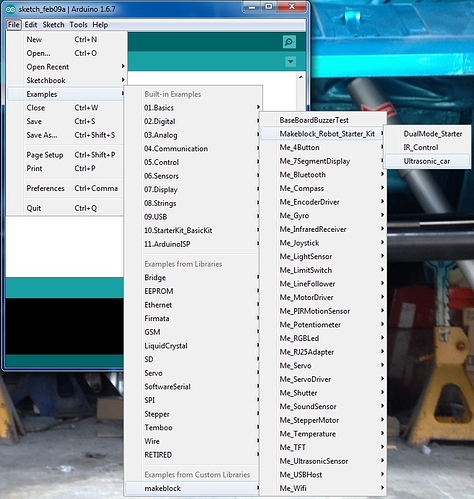Viewport: 474px width, 499px height.
Task: Open the Tools menu
Action: pos(78,25)
